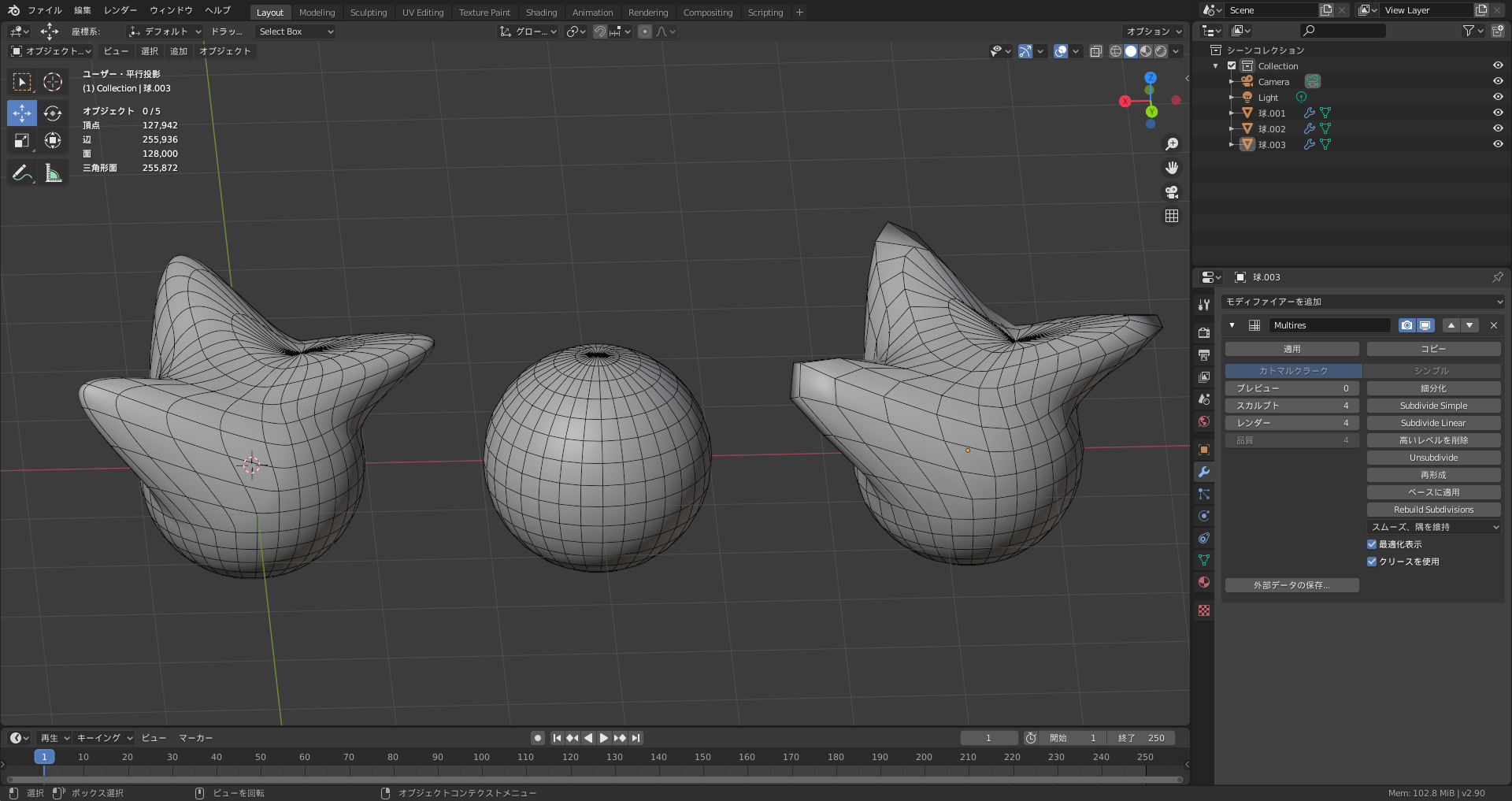Open the レンダー menu
This screenshot has height=801, width=1512.
pyautogui.click(x=120, y=10)
